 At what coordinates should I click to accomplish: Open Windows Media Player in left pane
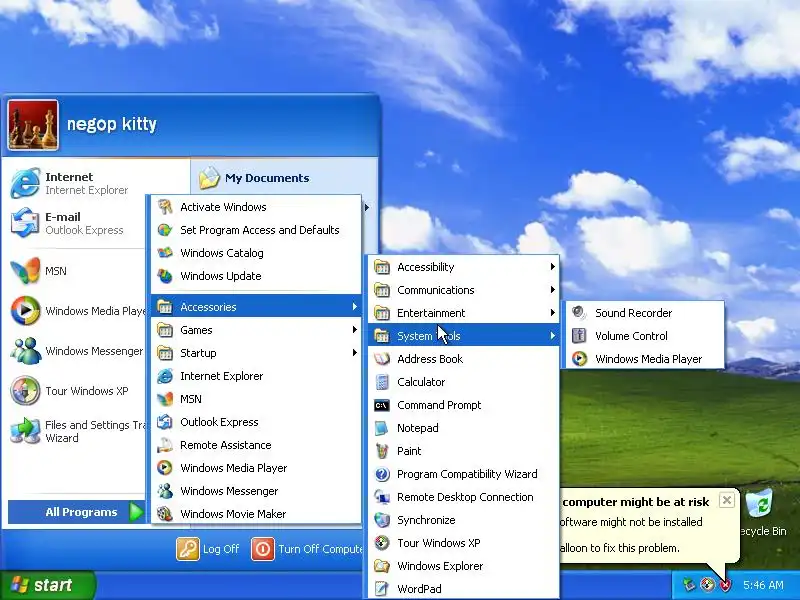(77, 311)
